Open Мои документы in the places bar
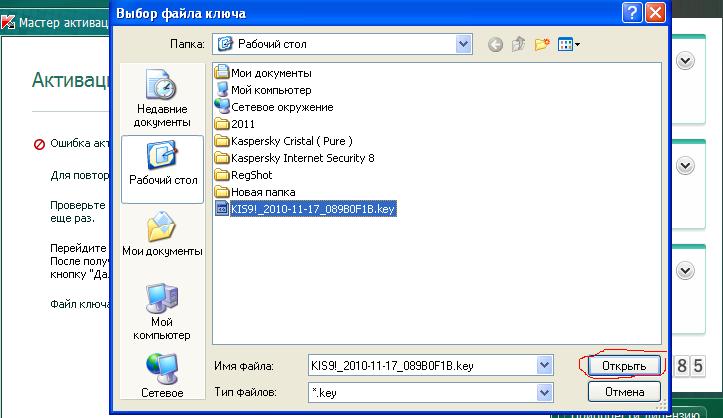This screenshot has width=723, height=418. (x=162, y=234)
